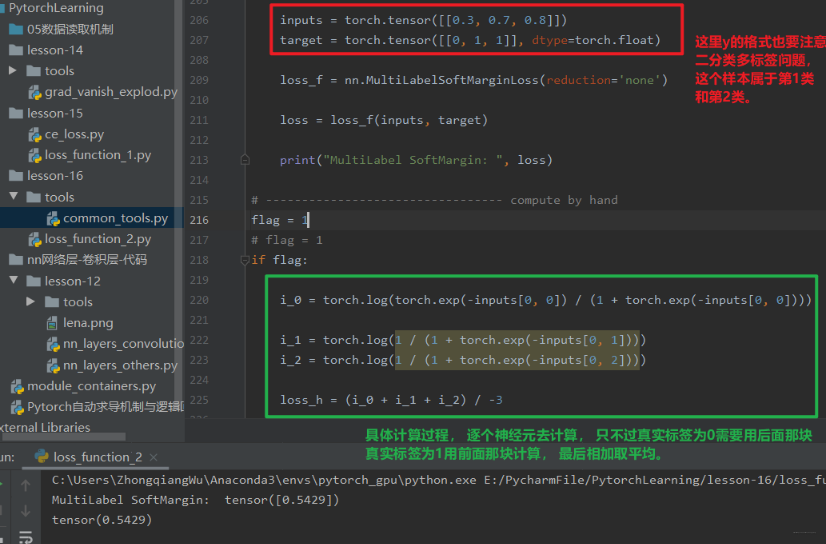Select the External Libraries node
The height and width of the screenshot is (544, 826).
[x=45, y=428]
